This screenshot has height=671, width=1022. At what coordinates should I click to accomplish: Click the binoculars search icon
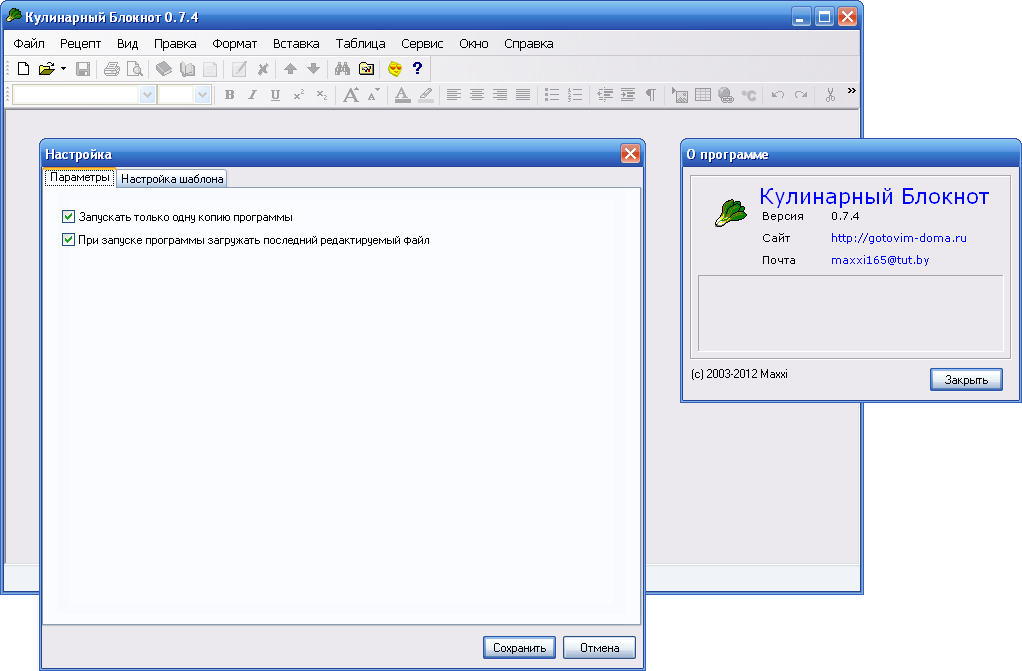tap(342, 68)
